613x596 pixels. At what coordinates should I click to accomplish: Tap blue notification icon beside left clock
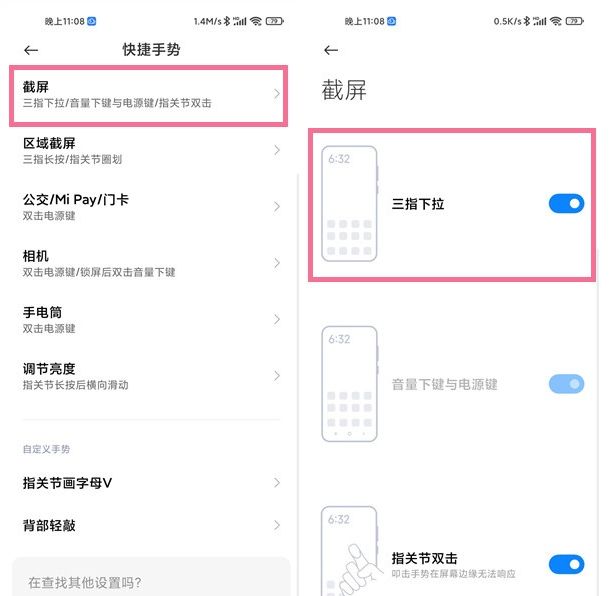click(91, 21)
